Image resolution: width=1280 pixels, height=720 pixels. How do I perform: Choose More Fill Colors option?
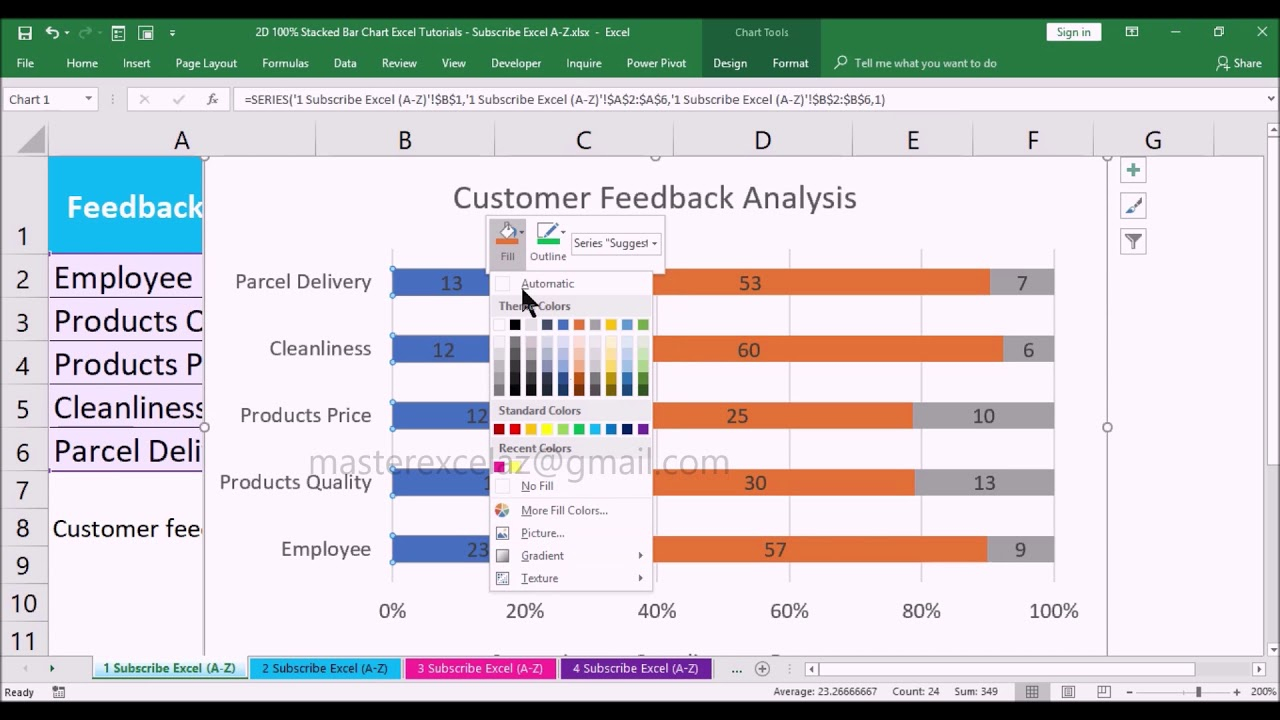pos(563,510)
